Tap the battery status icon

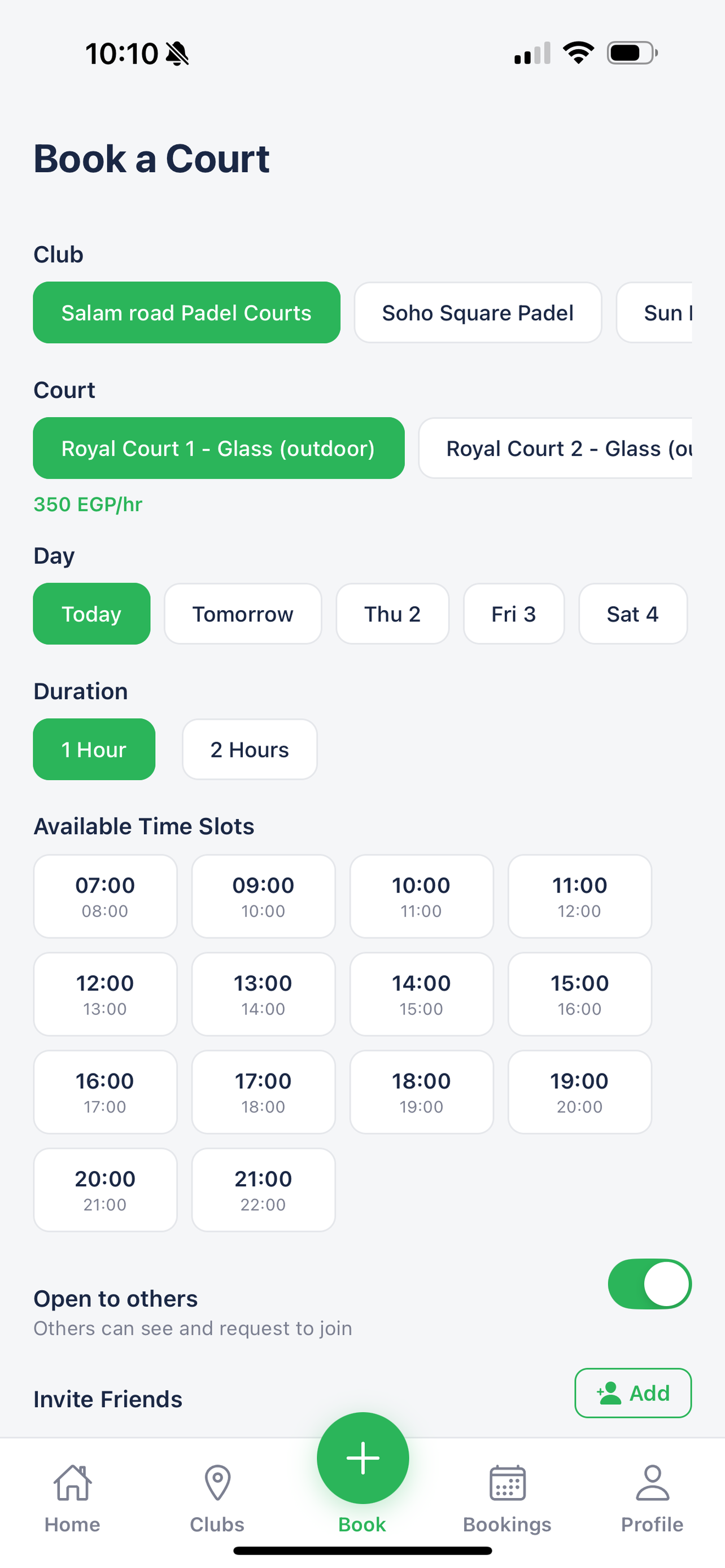click(632, 53)
